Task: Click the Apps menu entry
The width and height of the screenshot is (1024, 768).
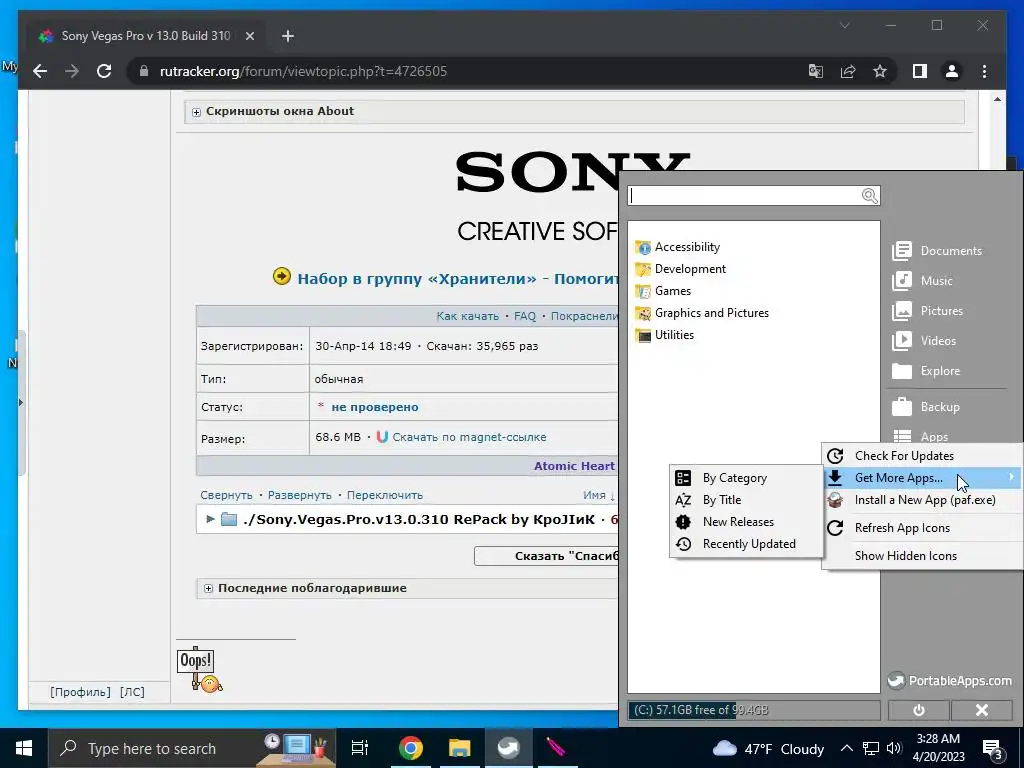Action: 920,436
